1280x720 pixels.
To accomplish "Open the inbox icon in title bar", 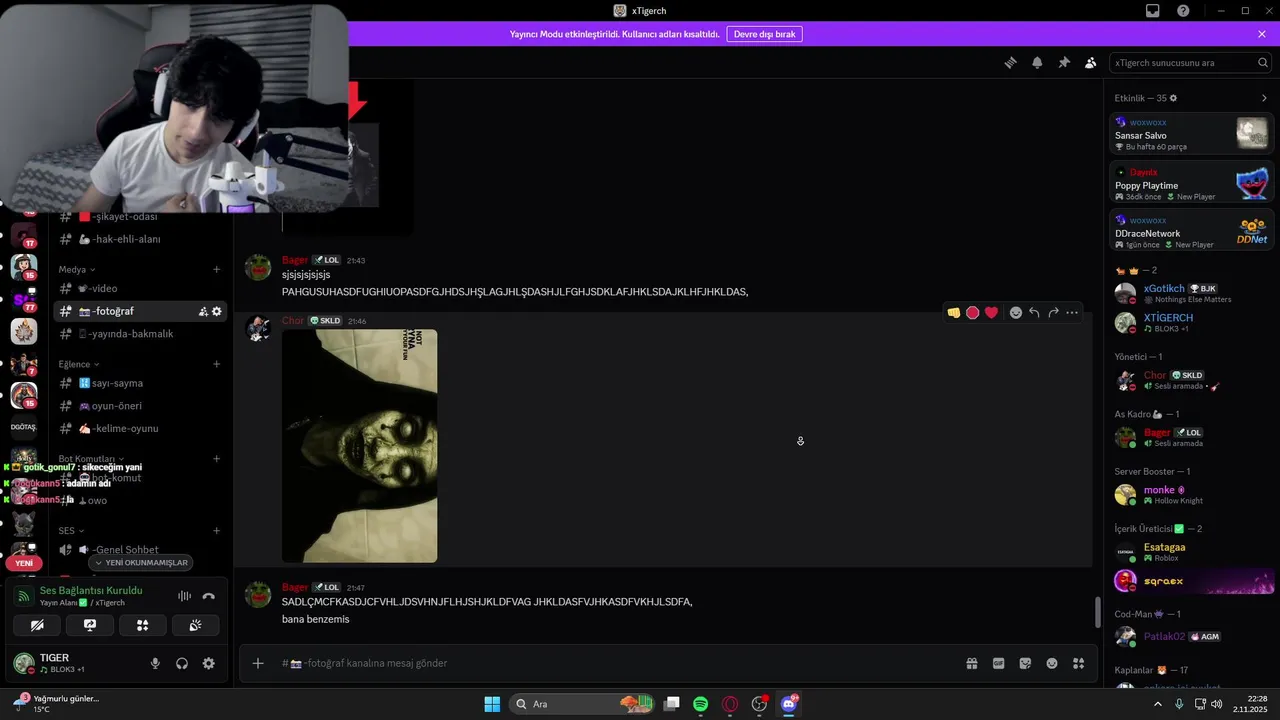I will tap(1152, 11).
